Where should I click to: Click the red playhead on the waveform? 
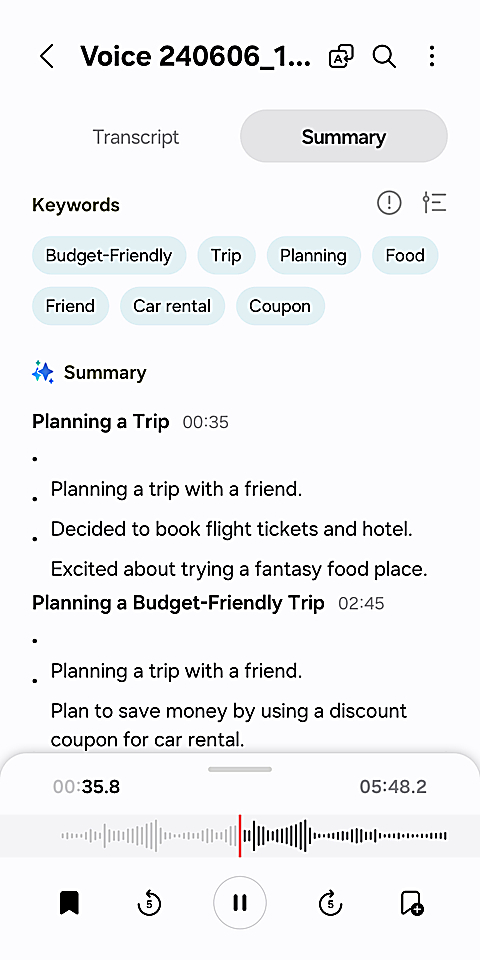(x=239, y=836)
